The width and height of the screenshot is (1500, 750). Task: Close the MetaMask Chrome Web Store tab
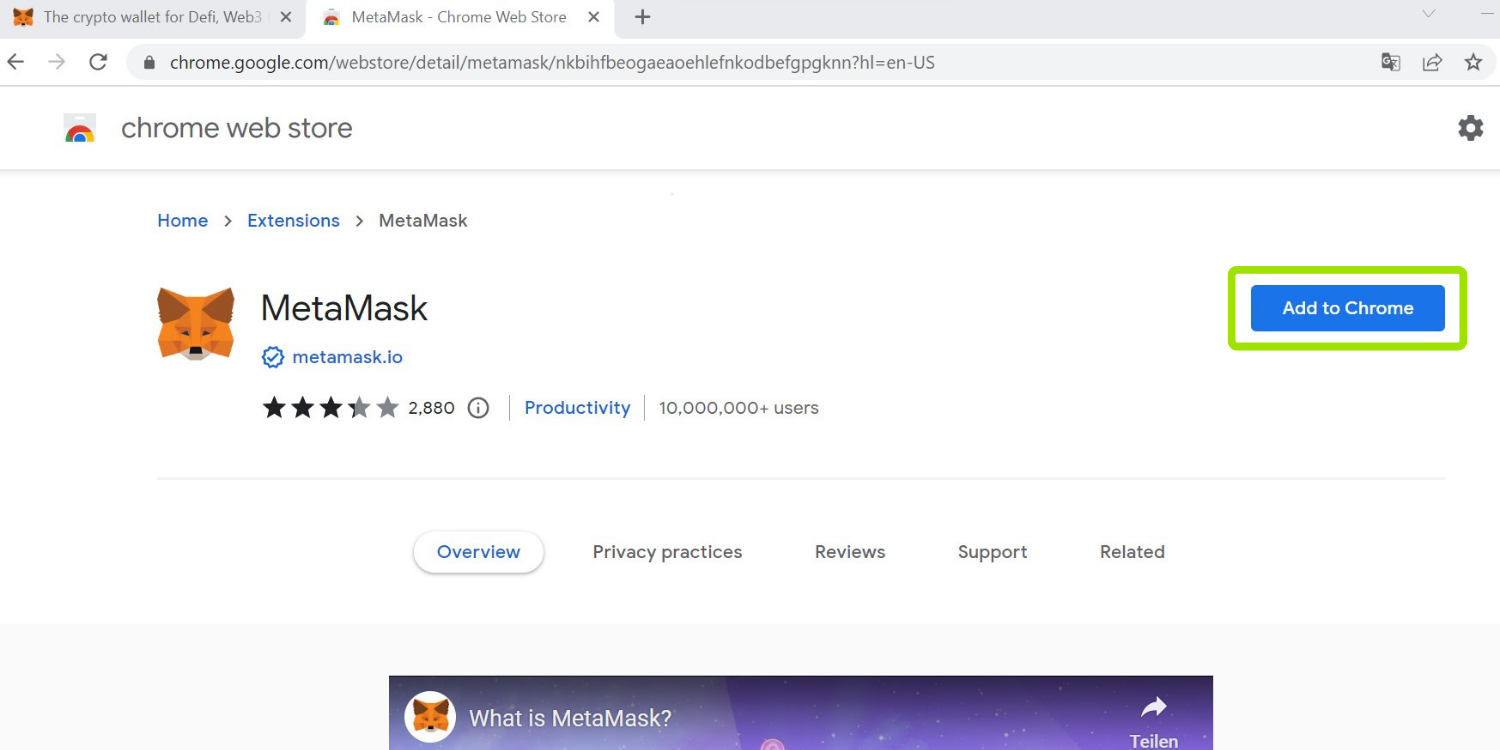(x=593, y=17)
